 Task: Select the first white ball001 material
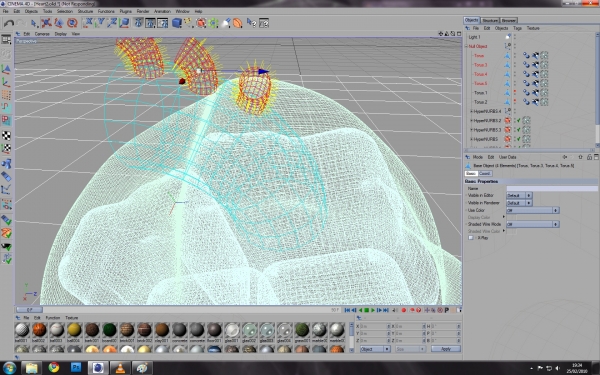coord(22,330)
